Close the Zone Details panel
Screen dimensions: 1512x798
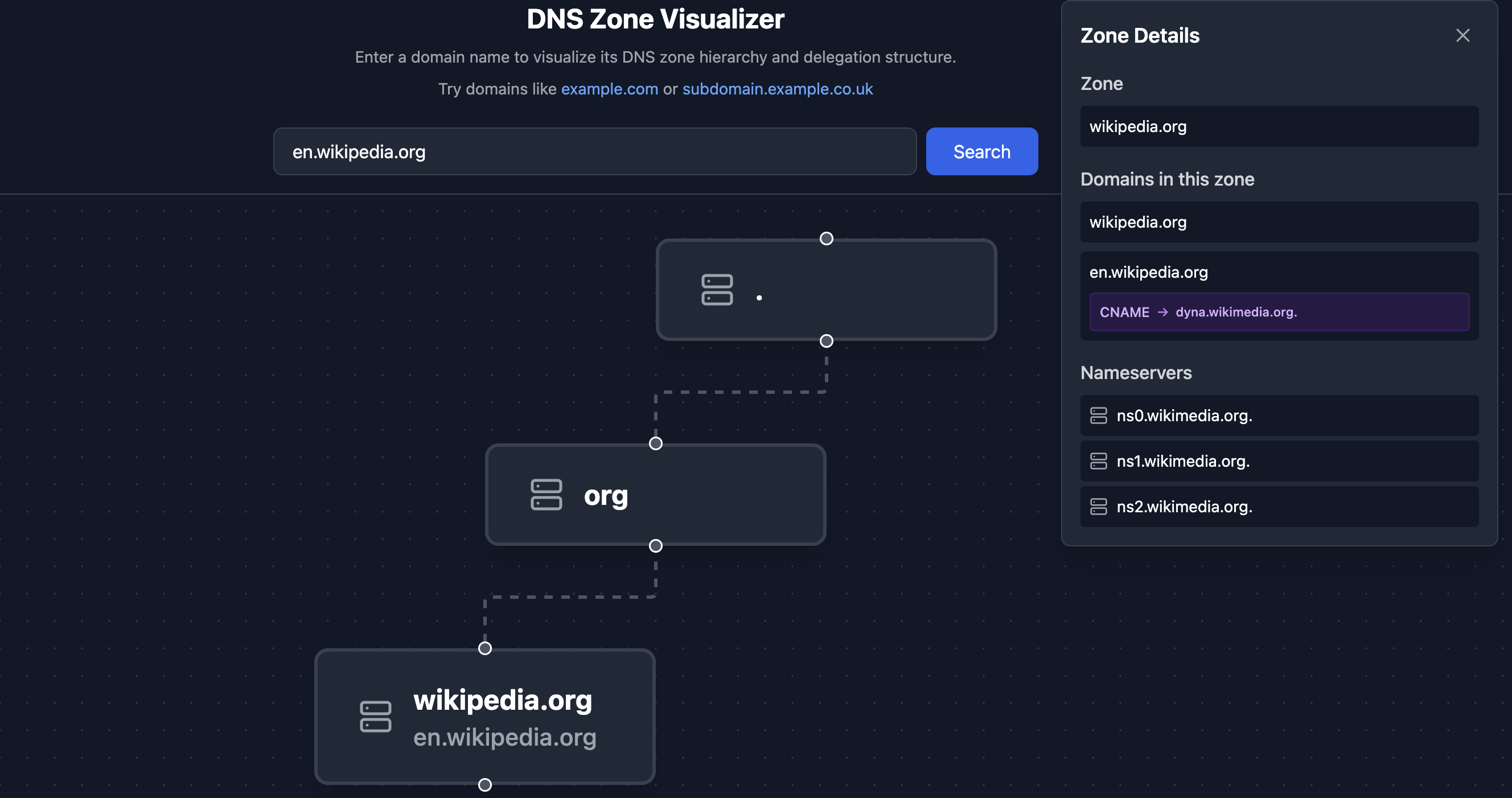pyautogui.click(x=1462, y=35)
